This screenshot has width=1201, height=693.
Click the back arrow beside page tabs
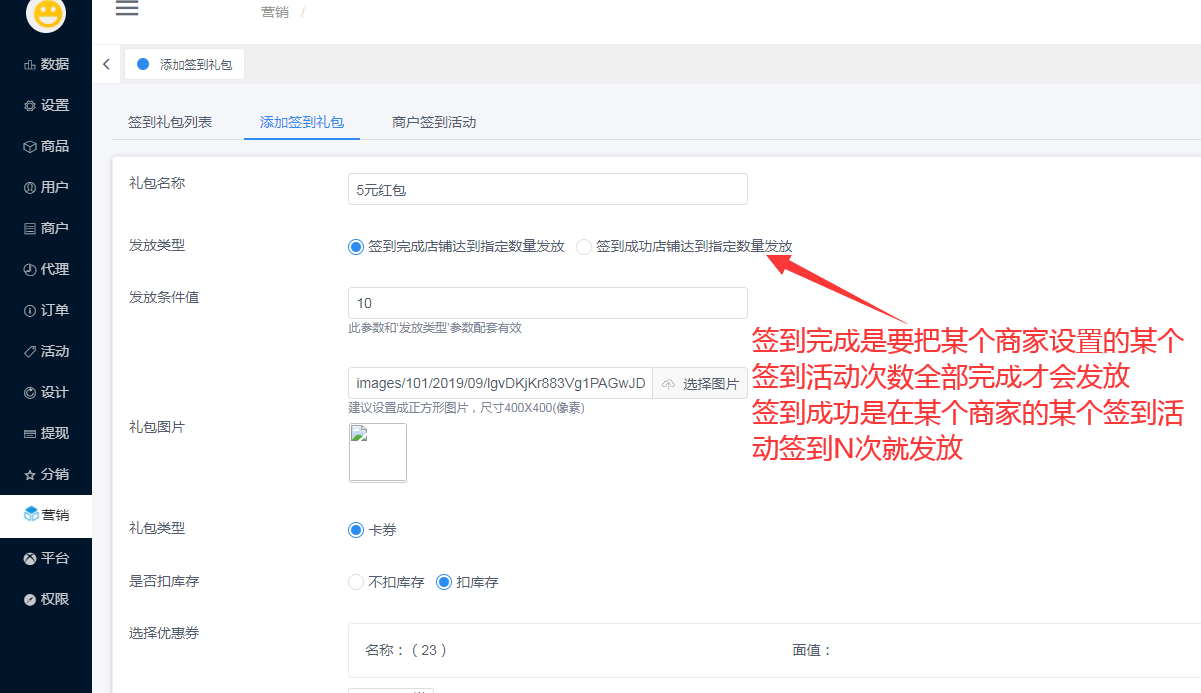tap(106, 64)
